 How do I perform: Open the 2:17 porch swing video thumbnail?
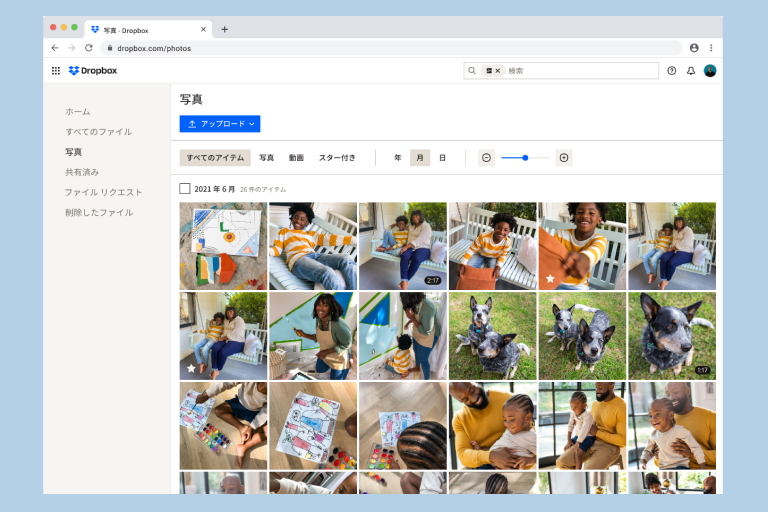(x=403, y=246)
